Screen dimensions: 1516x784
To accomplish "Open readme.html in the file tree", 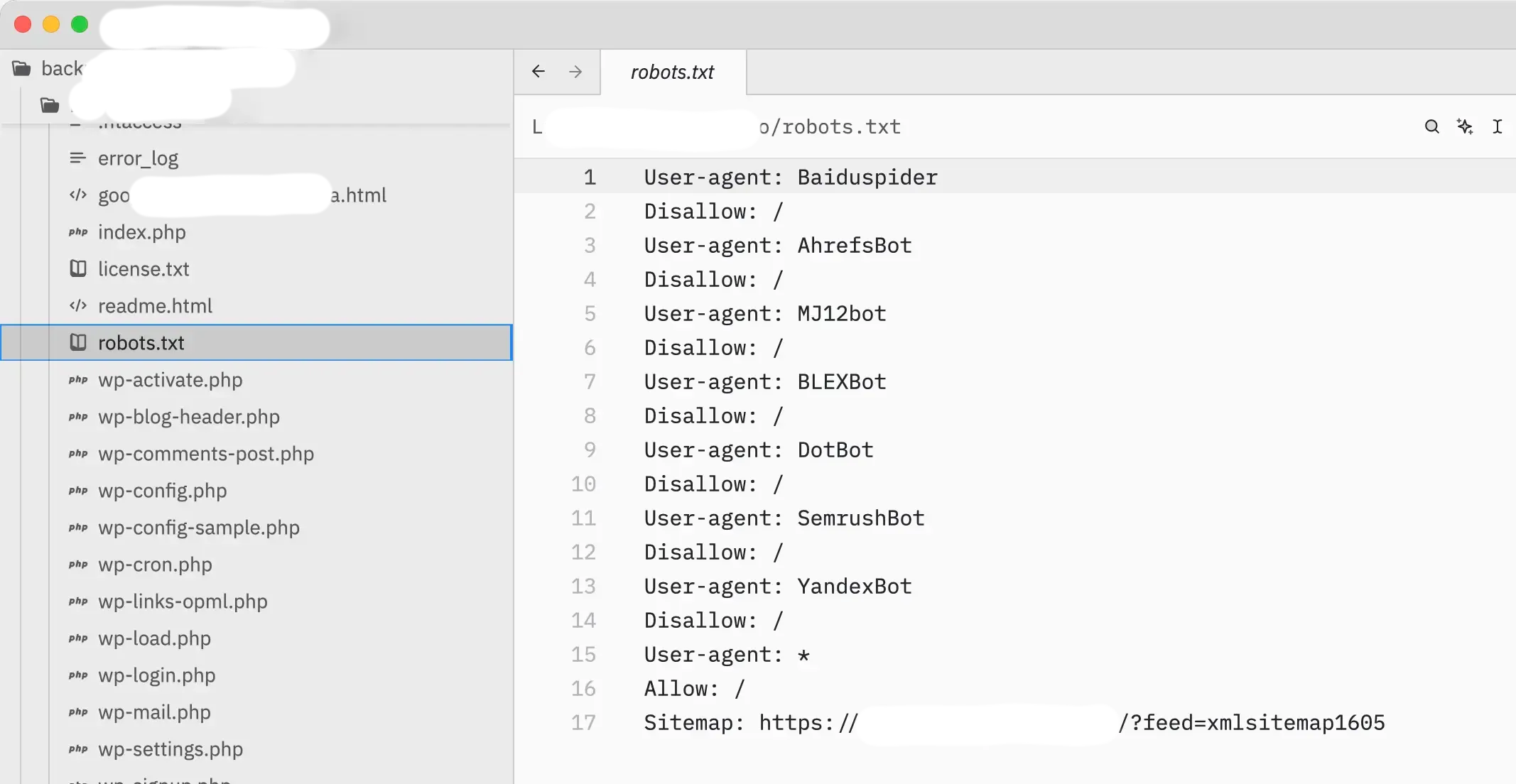I will click(155, 306).
